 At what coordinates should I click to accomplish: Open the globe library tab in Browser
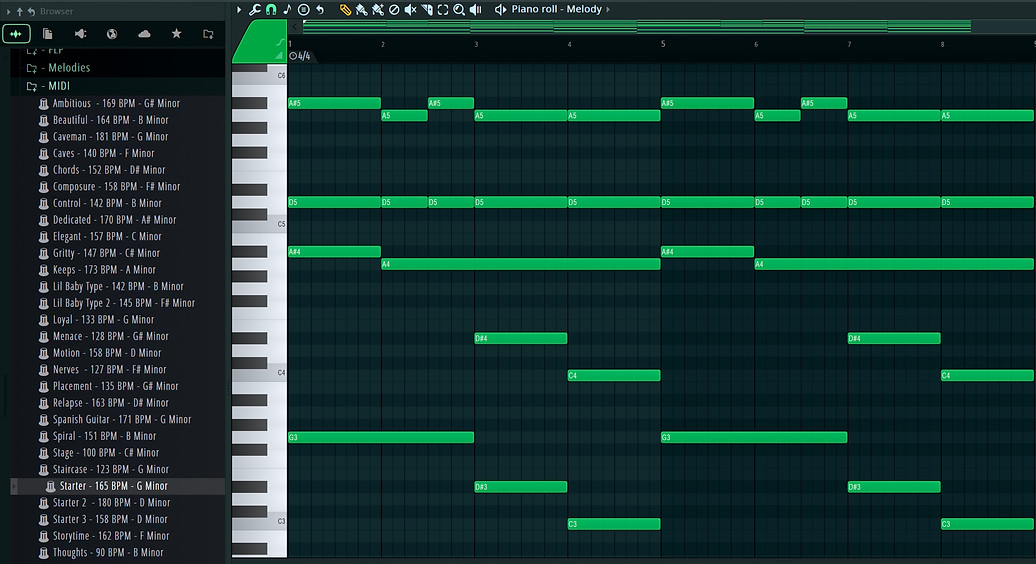(112, 34)
